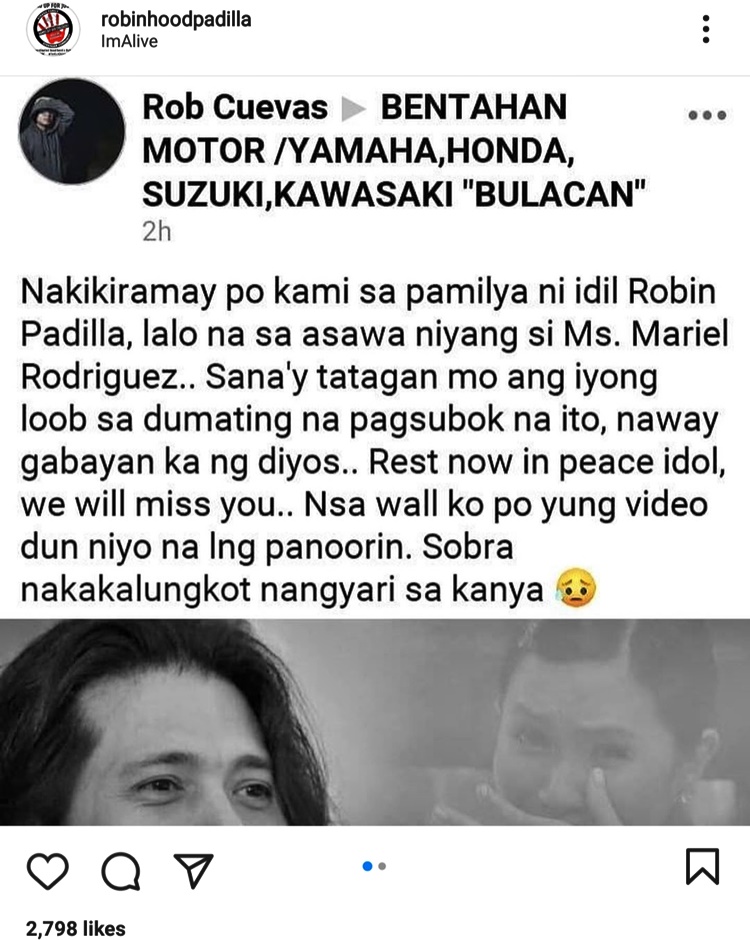Open the horizontal three-dot menu beside Rob Cuevas

707,115
